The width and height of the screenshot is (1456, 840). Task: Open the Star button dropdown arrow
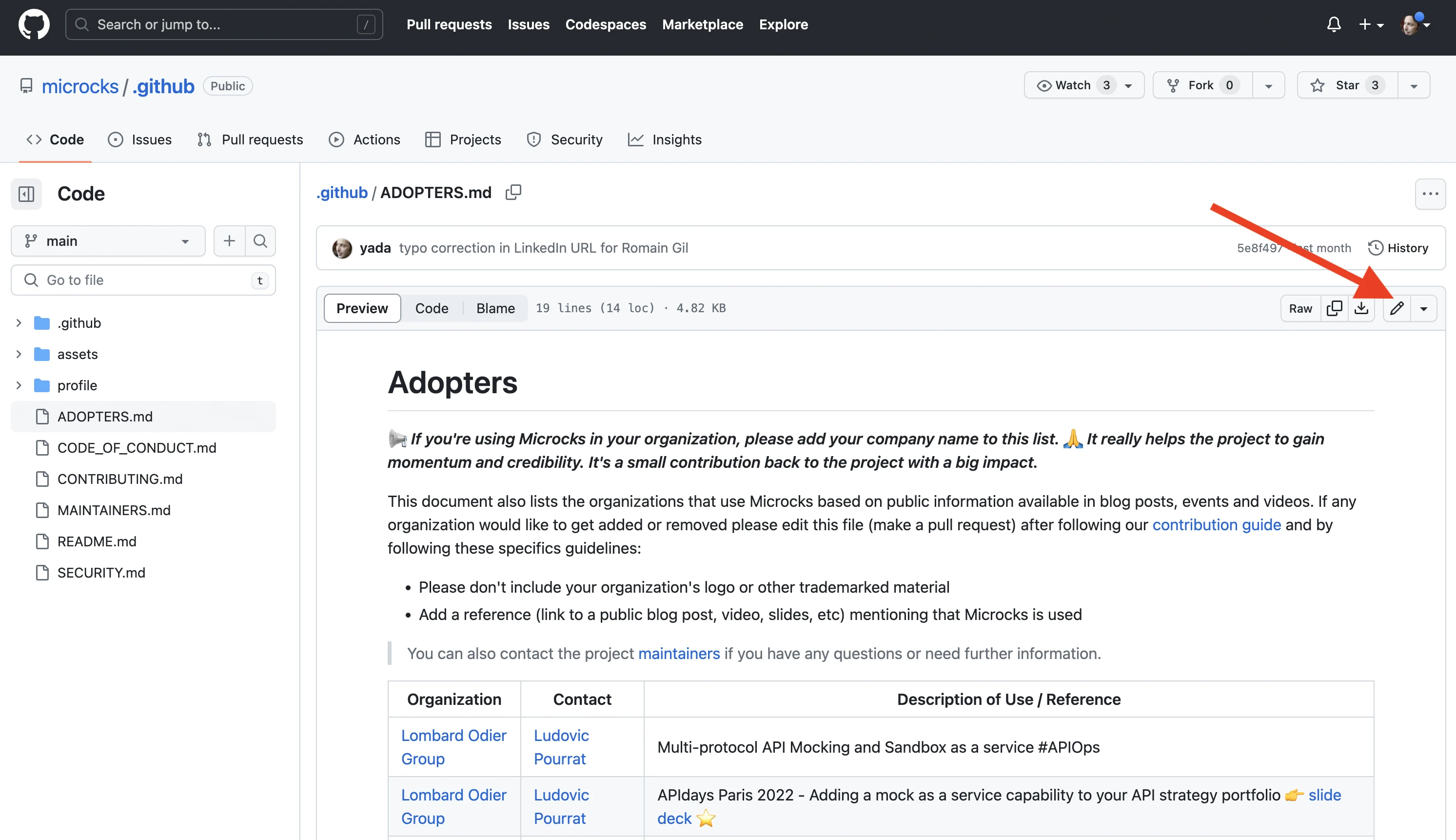click(x=1414, y=85)
